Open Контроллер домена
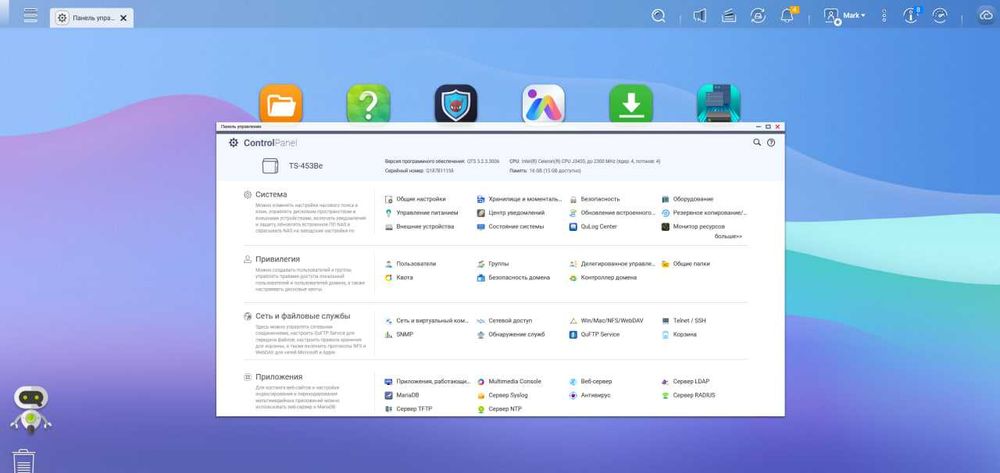 click(x=603, y=278)
